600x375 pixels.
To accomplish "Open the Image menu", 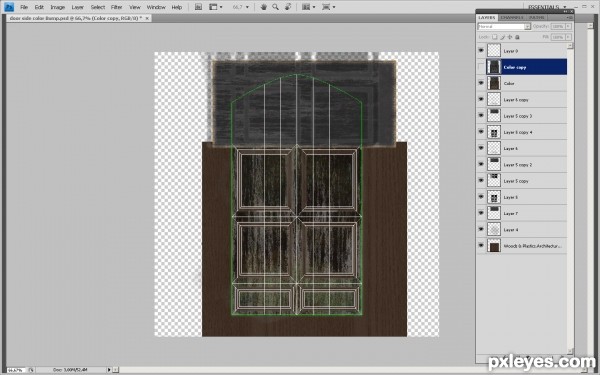I will point(57,7).
